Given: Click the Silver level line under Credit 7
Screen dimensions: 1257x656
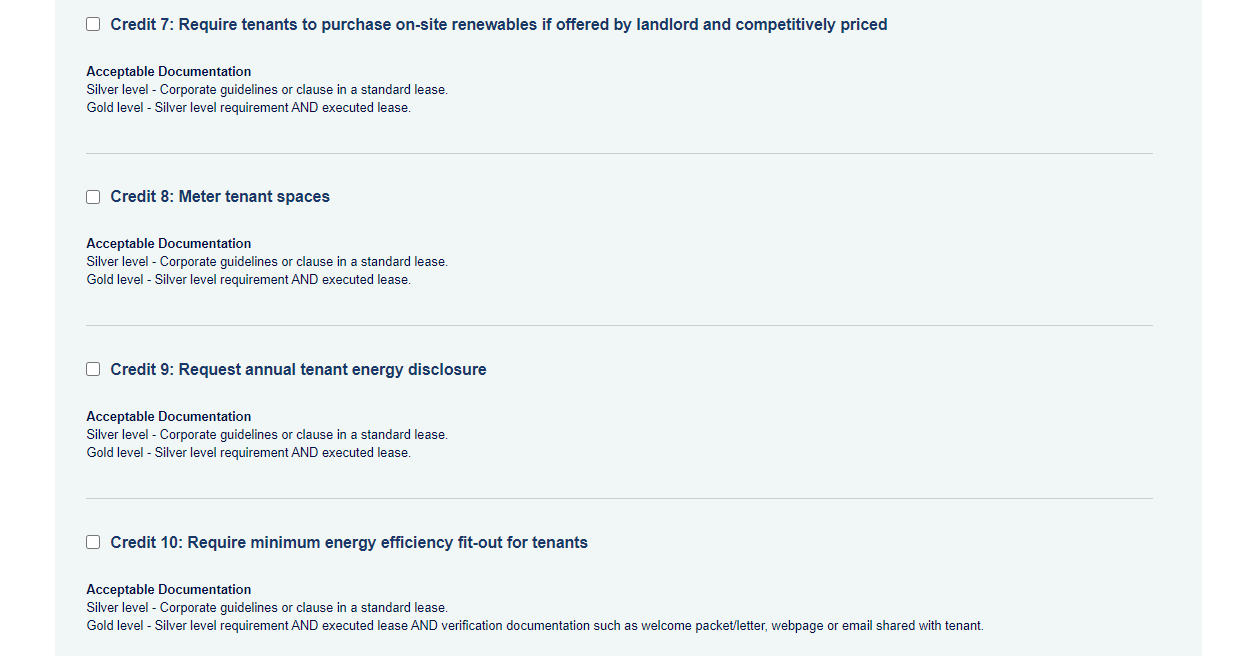Looking at the screenshot, I should (267, 90).
